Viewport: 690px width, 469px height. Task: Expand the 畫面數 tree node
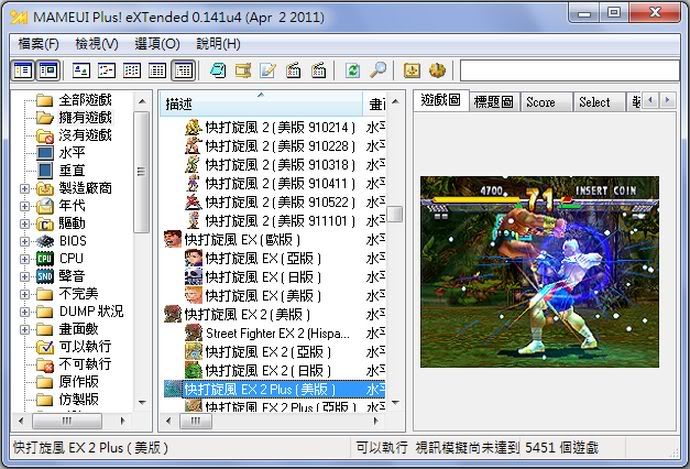click(x=25, y=330)
